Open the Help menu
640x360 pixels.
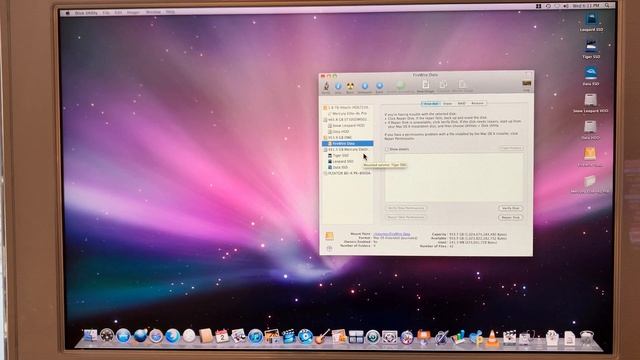[170, 12]
